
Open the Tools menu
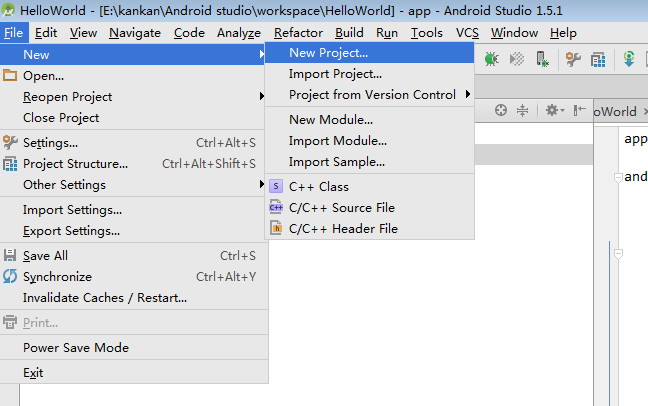tap(426, 33)
